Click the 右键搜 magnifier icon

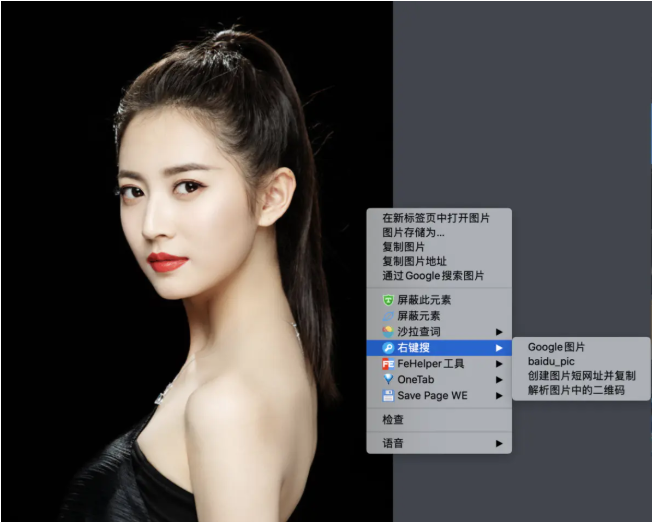pyautogui.click(x=388, y=348)
